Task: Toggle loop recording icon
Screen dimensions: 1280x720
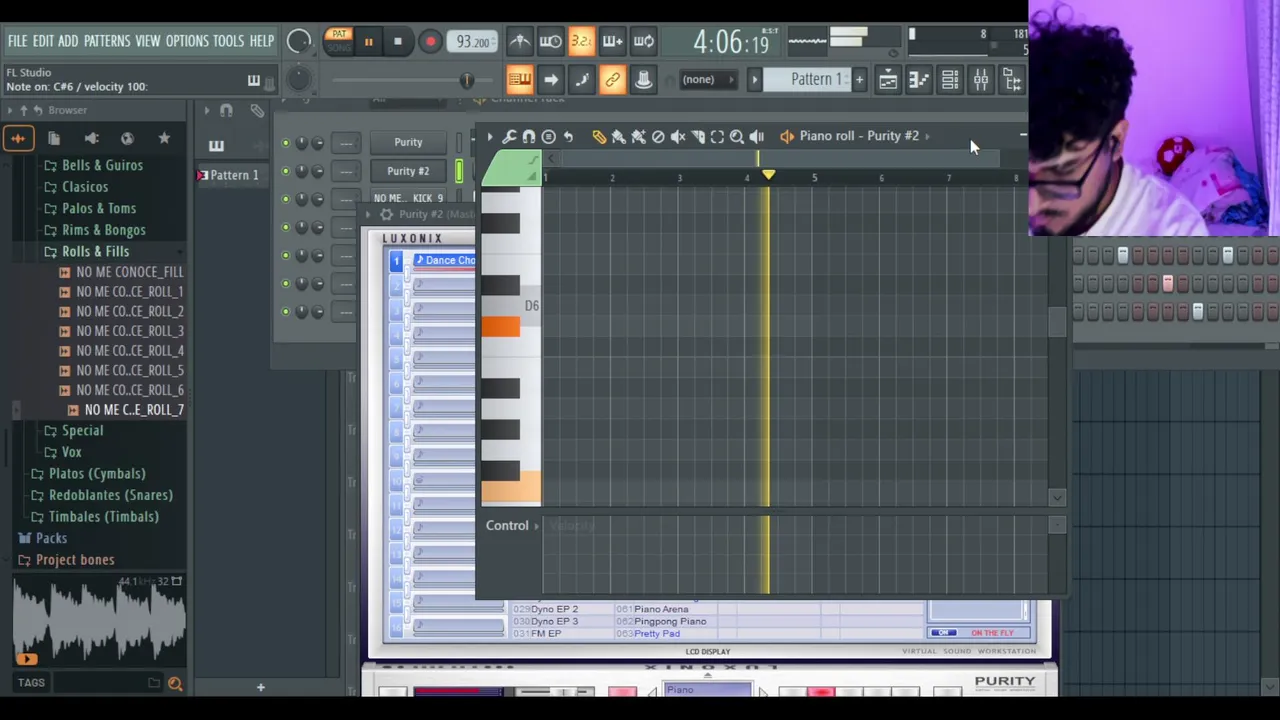Action: pyautogui.click(x=643, y=41)
